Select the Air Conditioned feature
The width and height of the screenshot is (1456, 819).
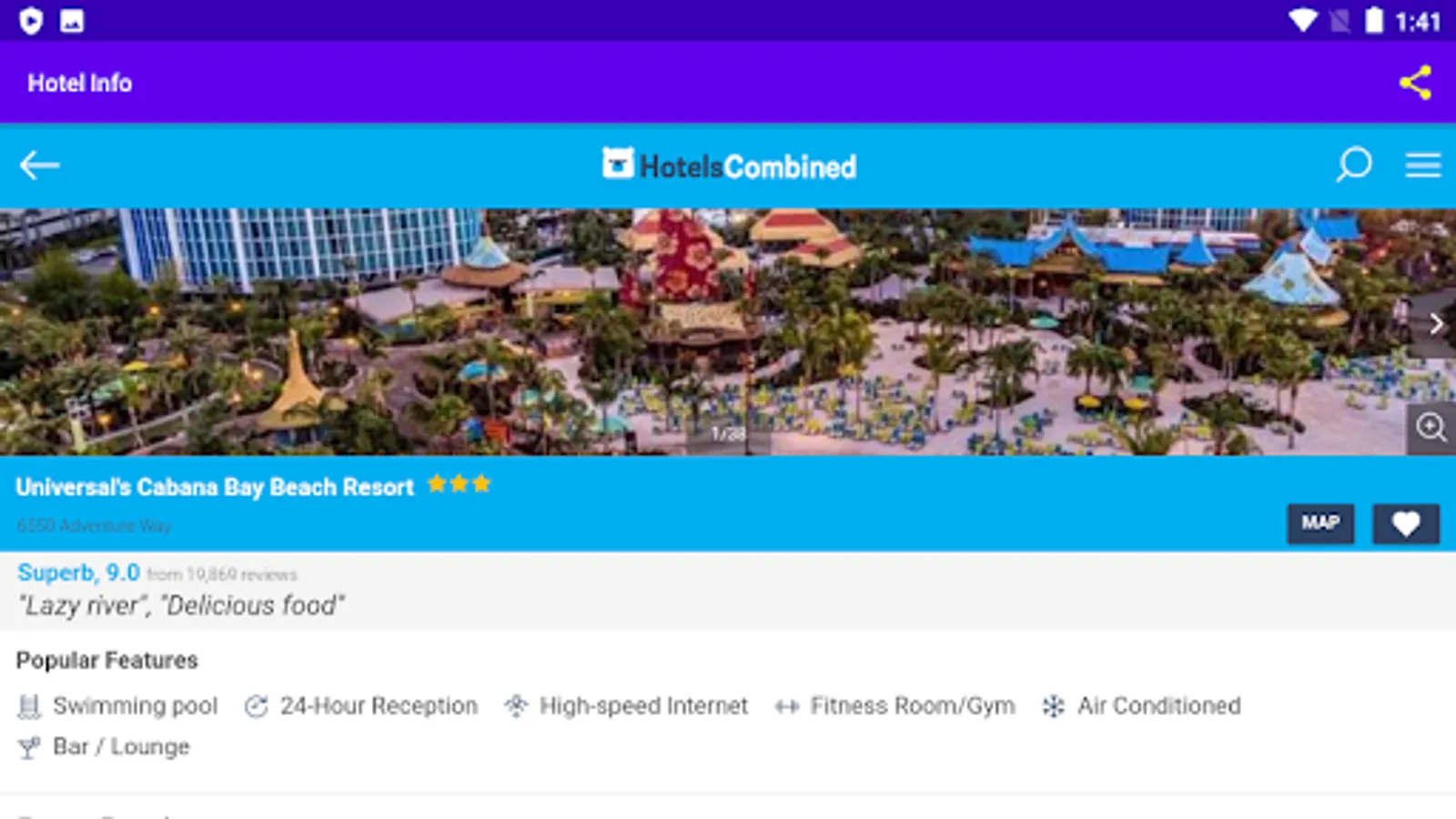click(1141, 706)
